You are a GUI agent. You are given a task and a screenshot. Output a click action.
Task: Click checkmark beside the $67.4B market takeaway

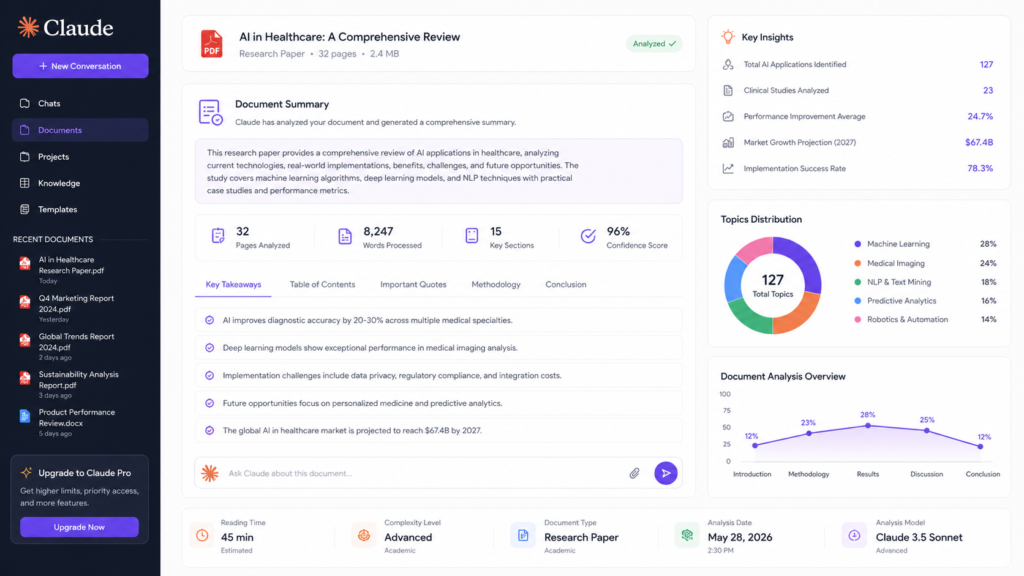click(210, 430)
